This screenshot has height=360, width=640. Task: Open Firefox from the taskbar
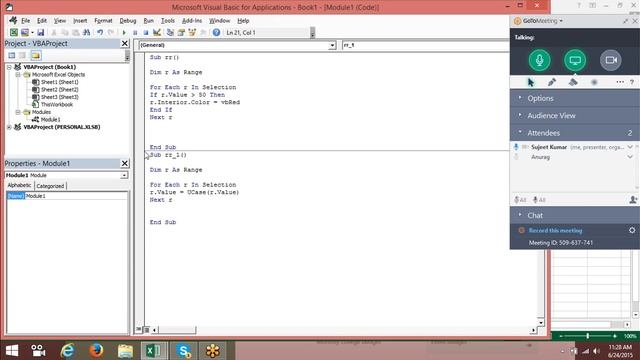click(96, 351)
